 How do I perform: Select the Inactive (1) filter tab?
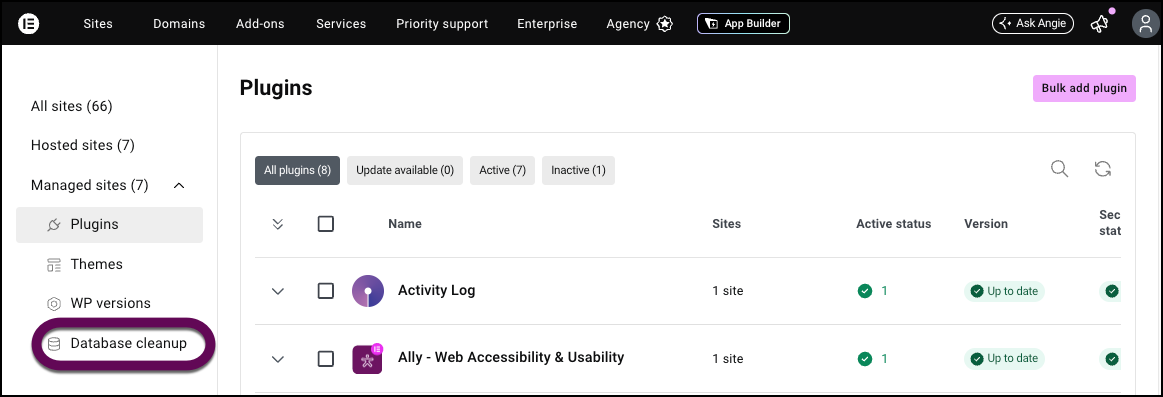point(579,170)
